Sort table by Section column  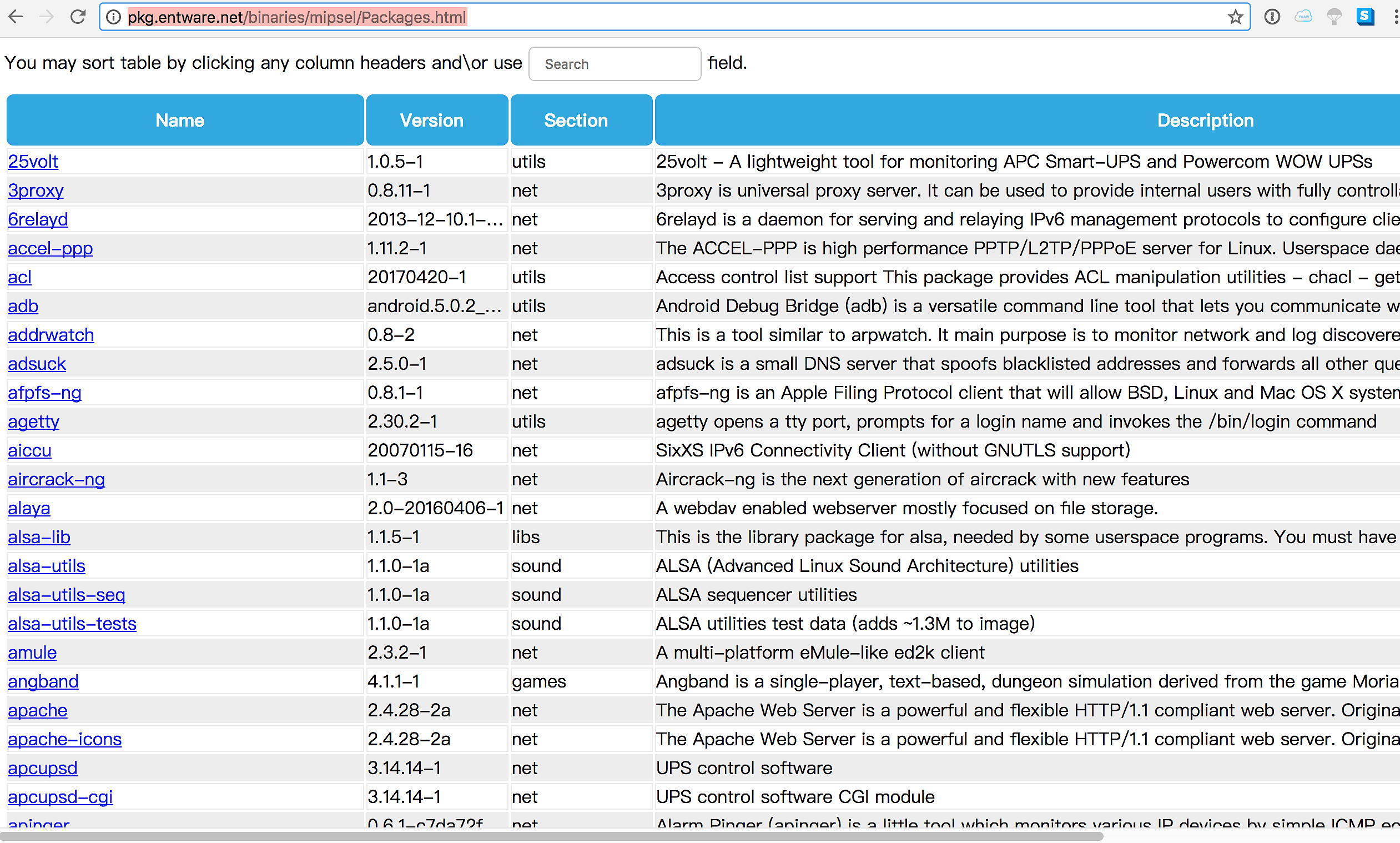pos(576,121)
